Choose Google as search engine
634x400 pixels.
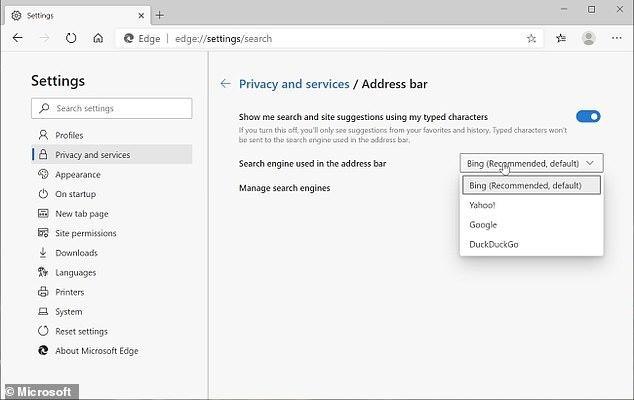pos(531,224)
